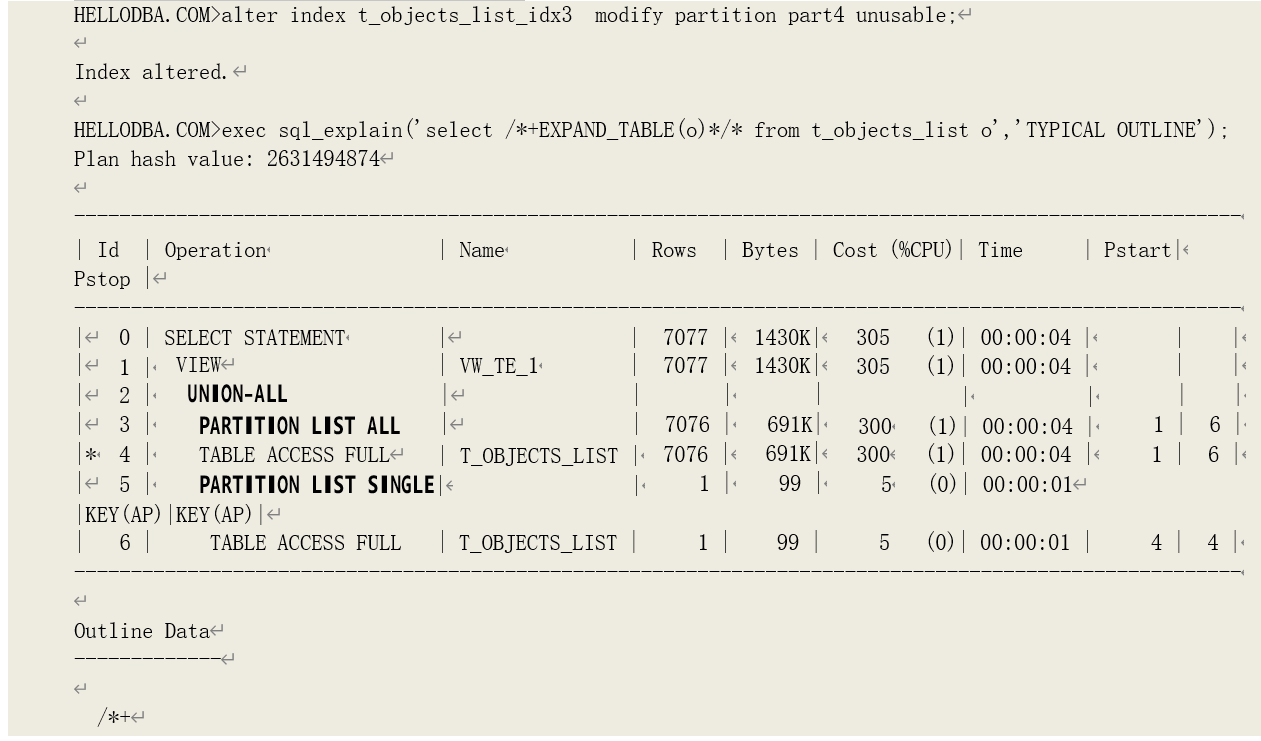Image resolution: width=1261 pixels, height=741 pixels.
Task: Click 'T_OBJECTS_LIST' name in plan row 6
Action: (538, 544)
